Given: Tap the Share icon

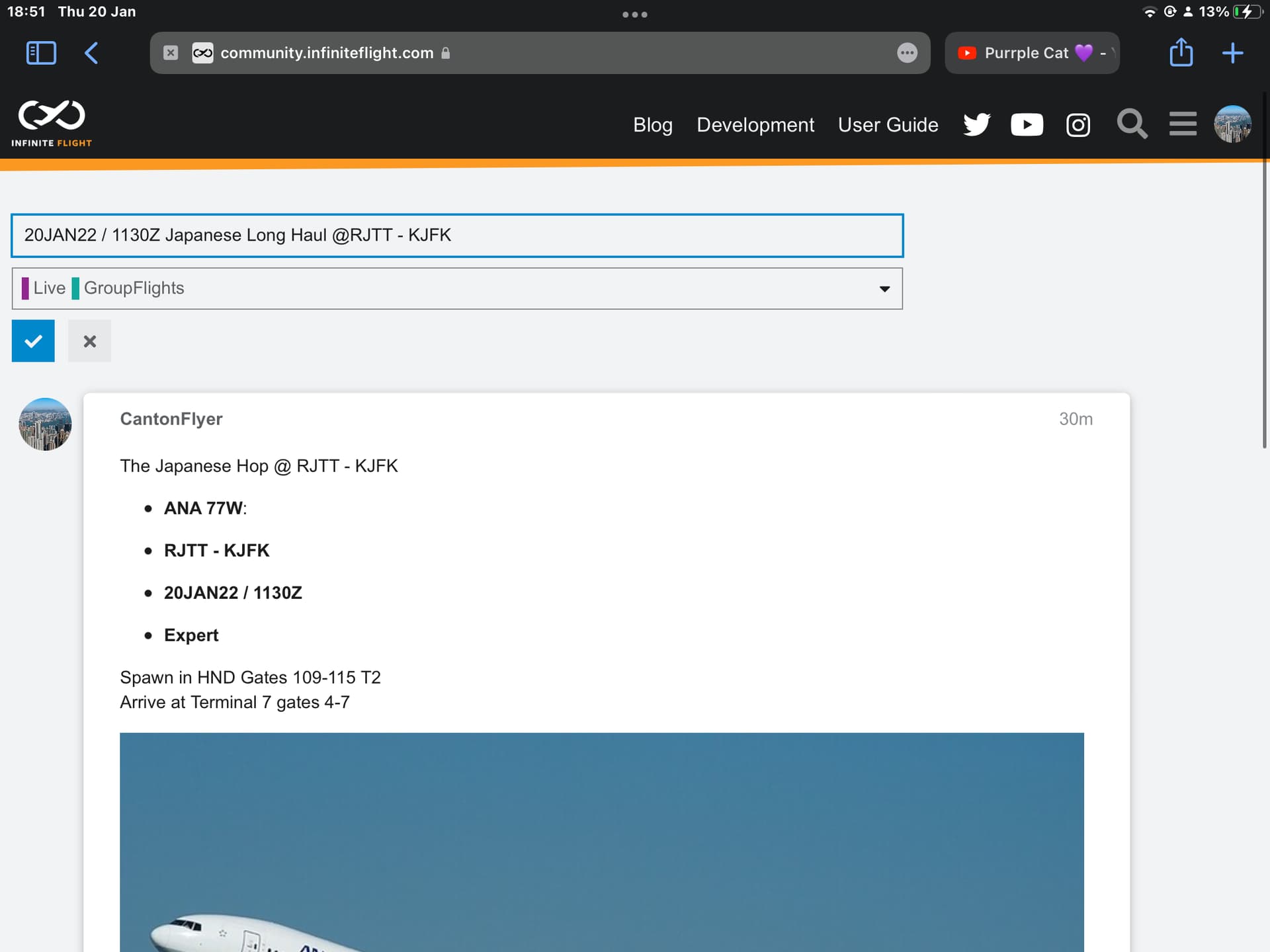Looking at the screenshot, I should tap(1181, 53).
